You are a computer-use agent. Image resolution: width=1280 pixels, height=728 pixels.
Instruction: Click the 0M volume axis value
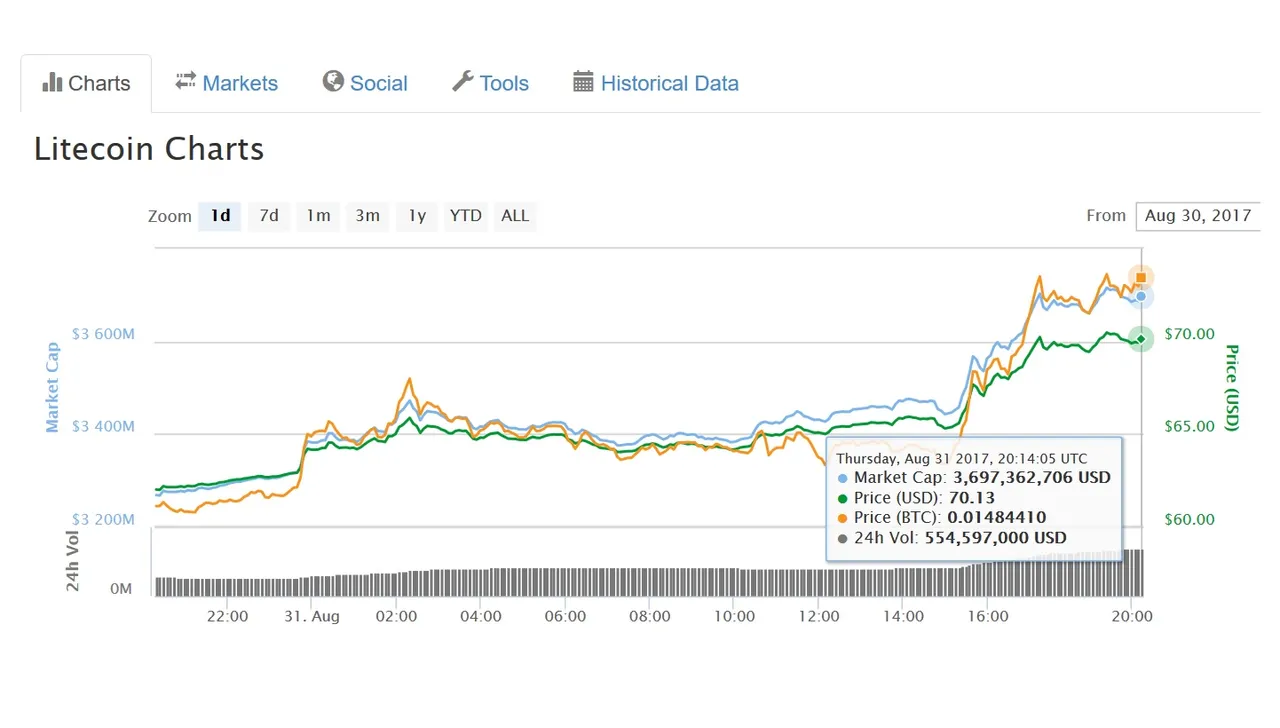point(121,589)
